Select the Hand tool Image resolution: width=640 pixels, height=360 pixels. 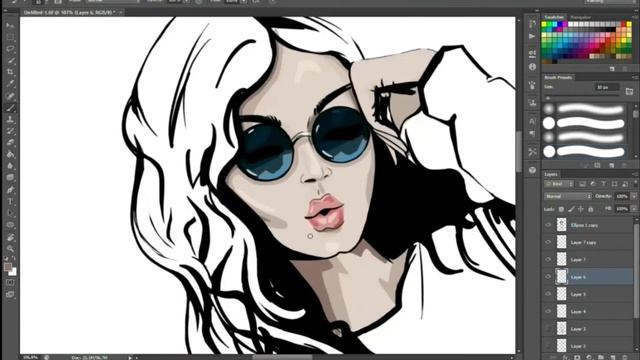tap(10, 237)
